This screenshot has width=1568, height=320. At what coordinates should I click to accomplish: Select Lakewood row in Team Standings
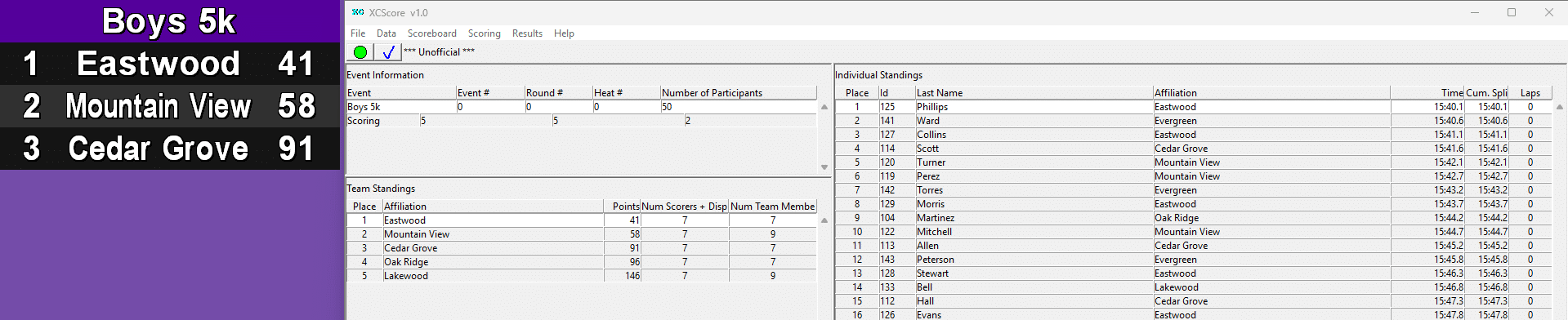pos(582,276)
